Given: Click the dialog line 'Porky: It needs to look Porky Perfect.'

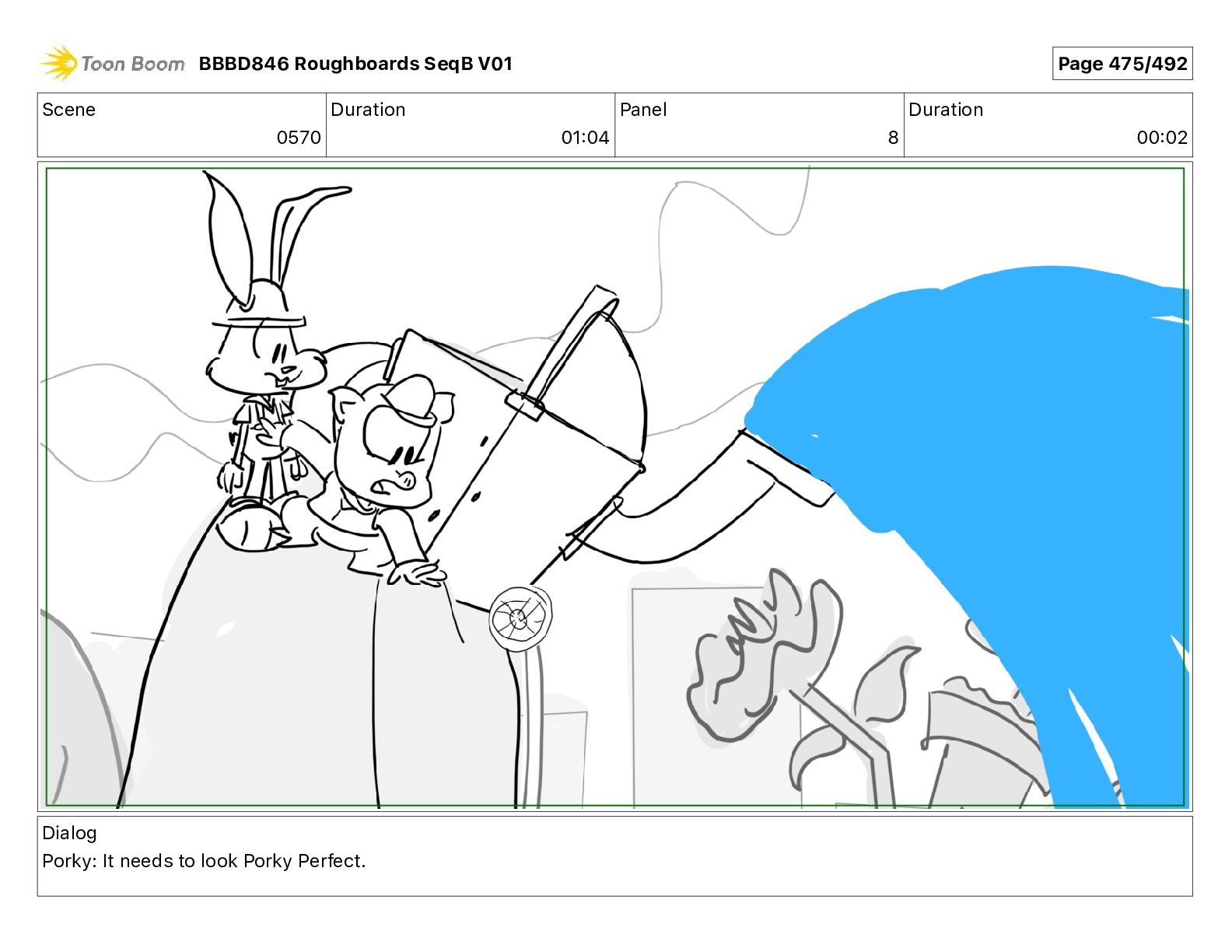Looking at the screenshot, I should (x=204, y=861).
